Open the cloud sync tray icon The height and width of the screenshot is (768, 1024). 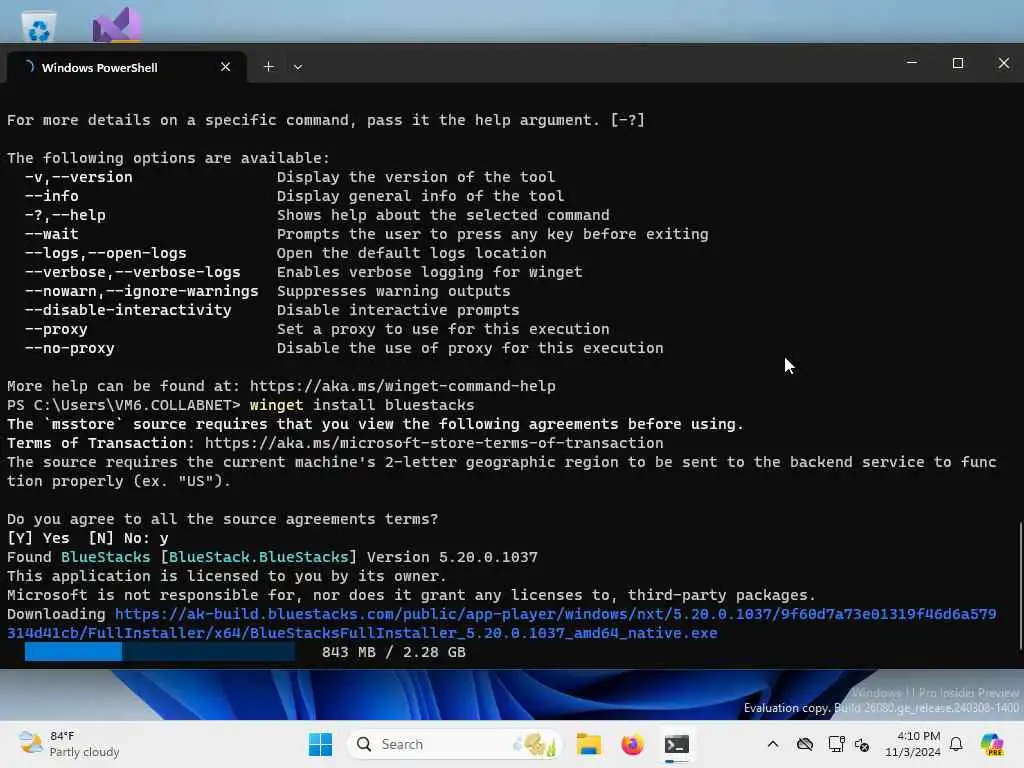805,744
